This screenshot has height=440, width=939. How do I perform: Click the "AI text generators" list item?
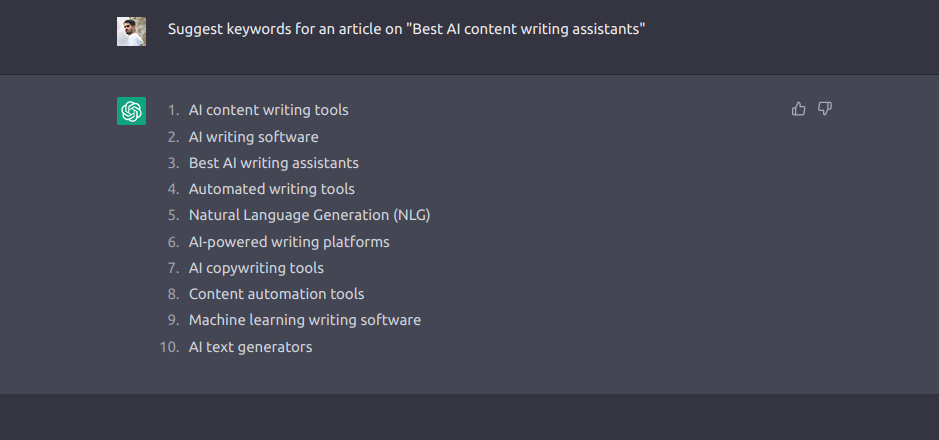pos(250,347)
